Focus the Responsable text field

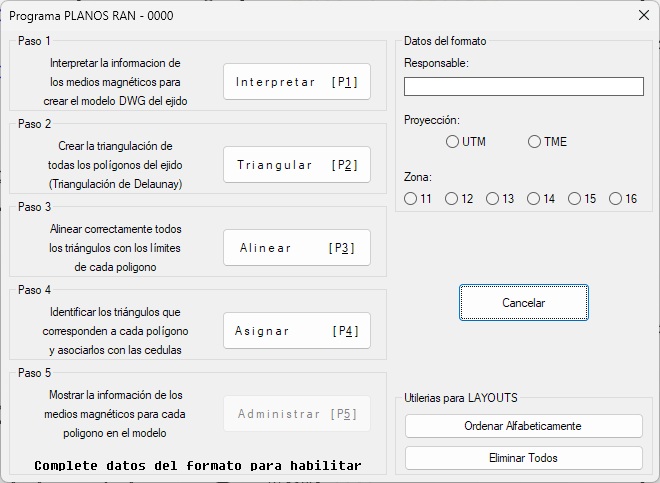[x=523, y=87]
